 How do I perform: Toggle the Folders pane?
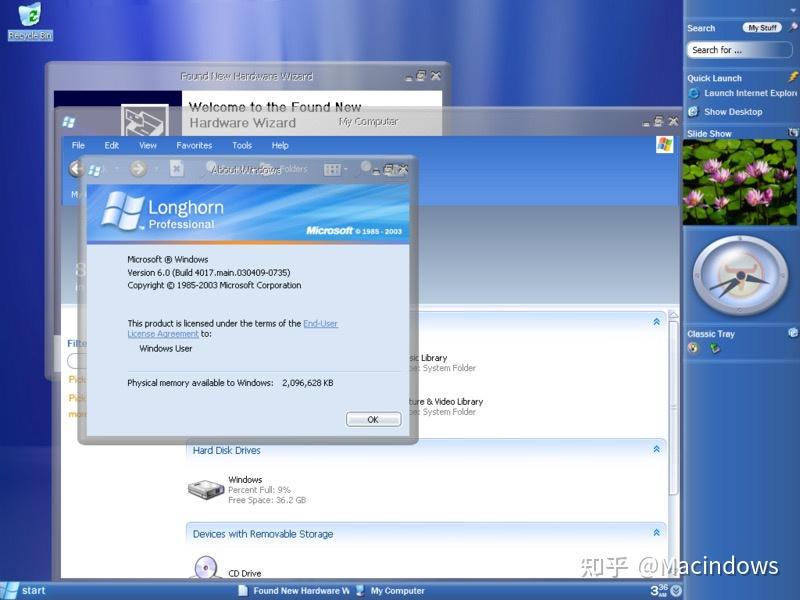[293, 170]
